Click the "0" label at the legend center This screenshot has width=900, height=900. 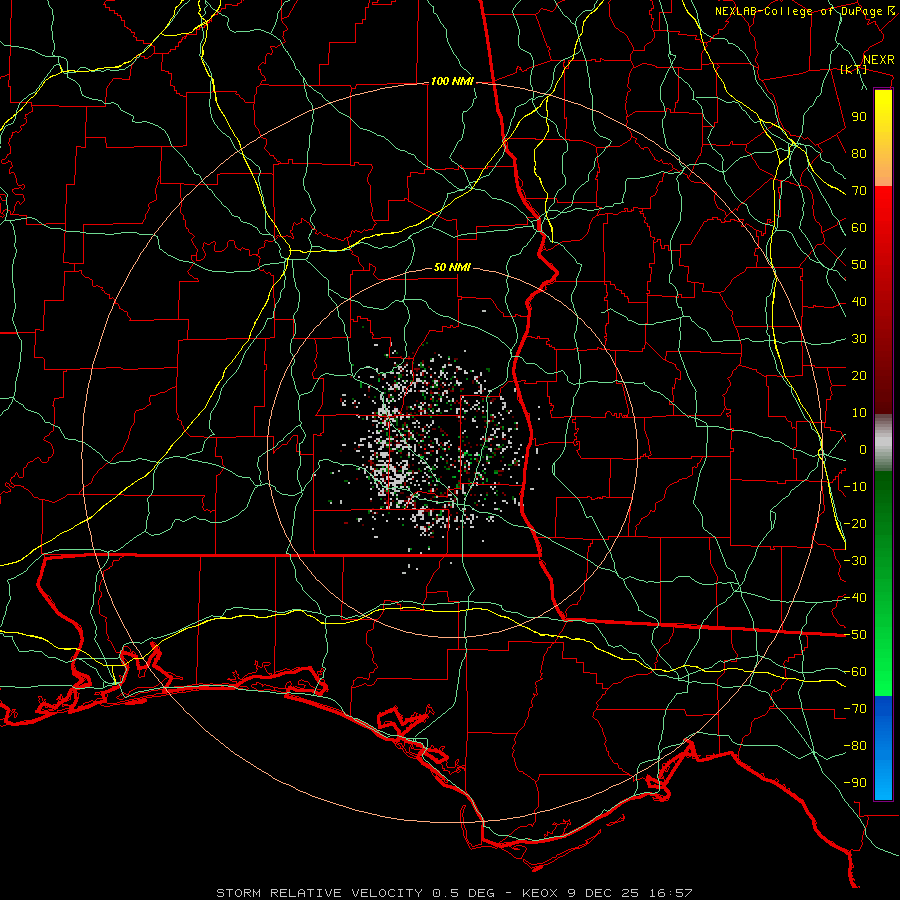863,450
